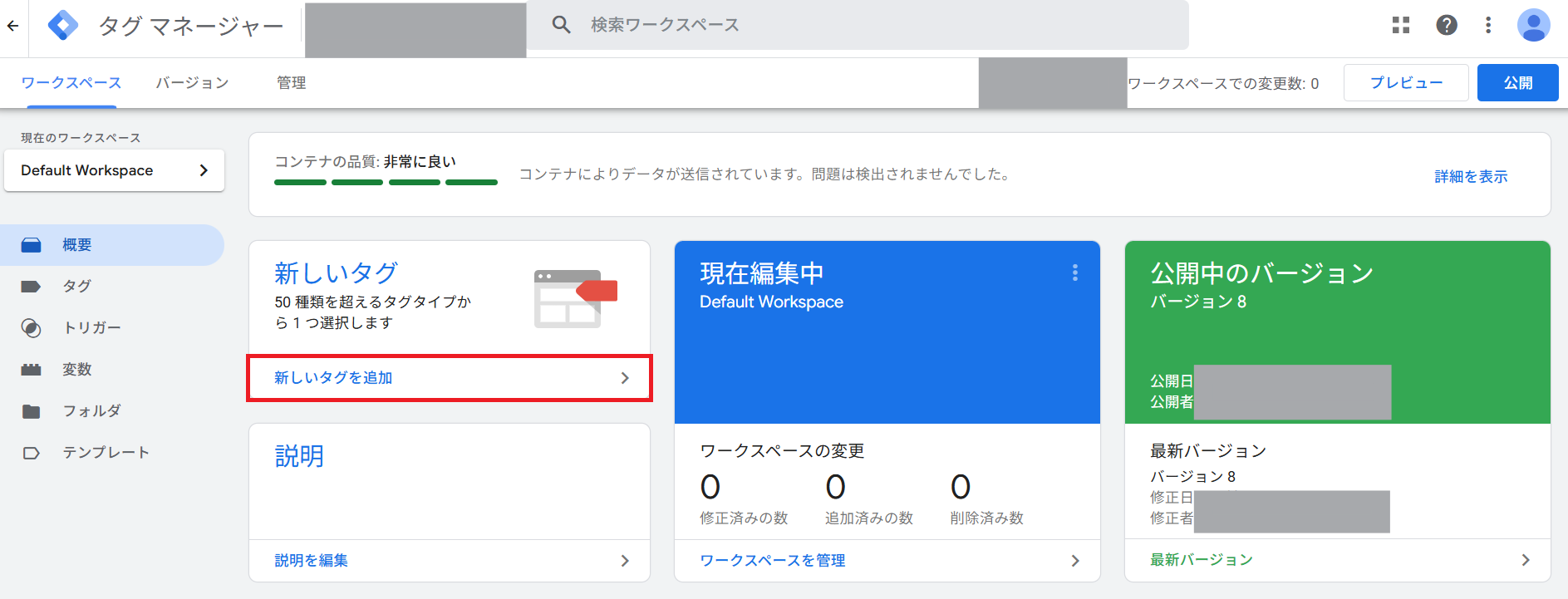Click the タグ tag icon in sidebar
Viewport: 1568px width, 599px height.
(31, 287)
